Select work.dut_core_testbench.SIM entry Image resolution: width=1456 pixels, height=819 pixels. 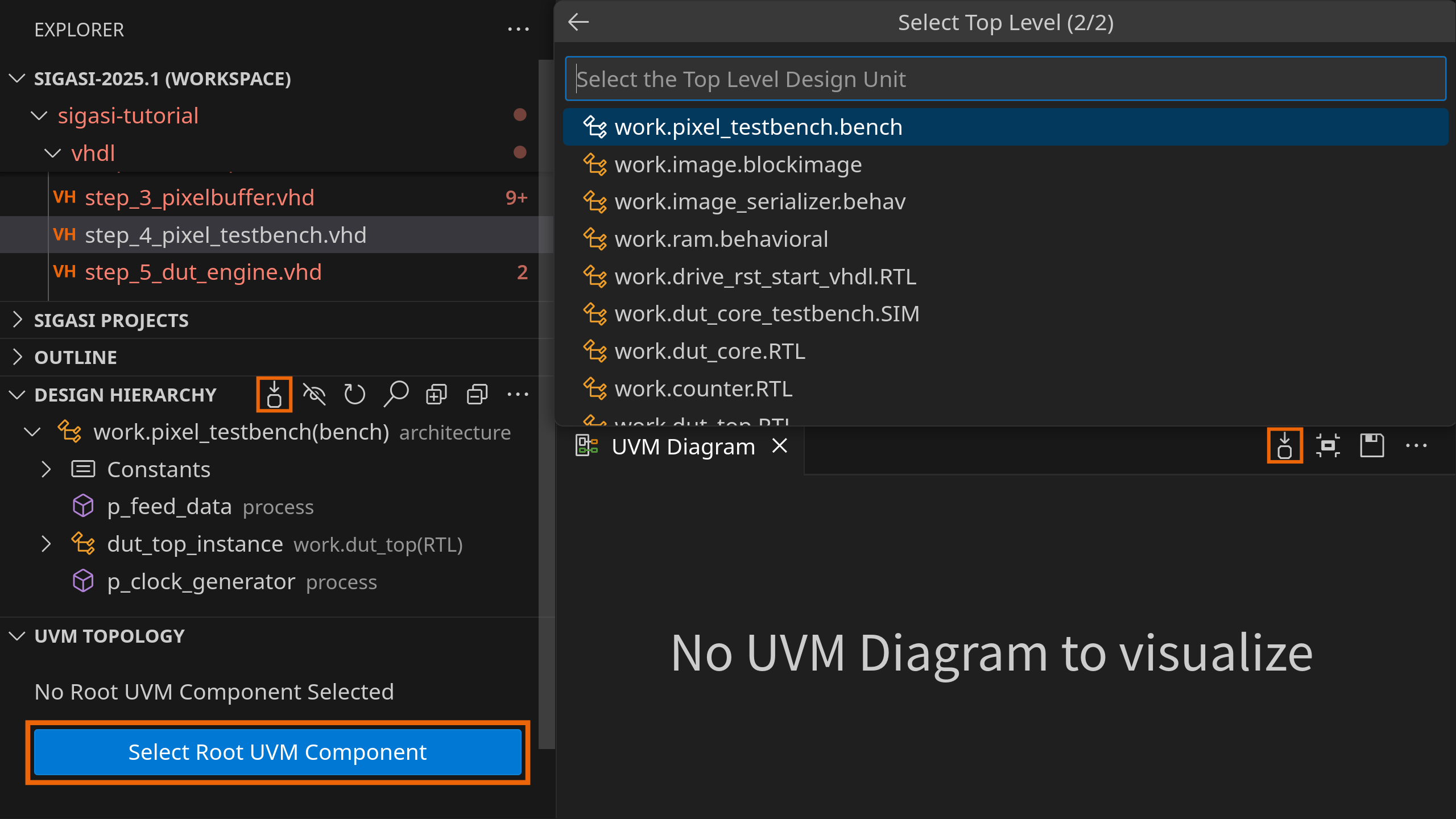pyautogui.click(x=1005, y=313)
